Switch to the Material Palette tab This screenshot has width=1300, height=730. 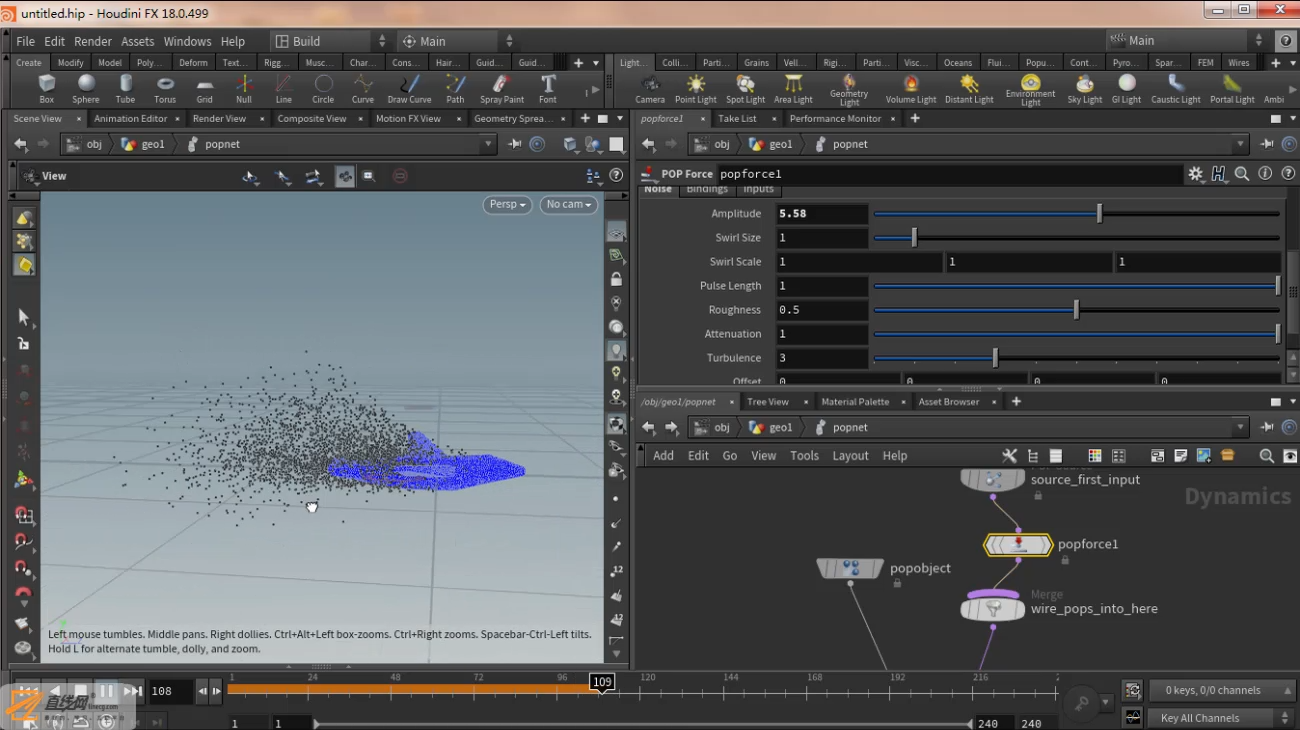(855, 402)
